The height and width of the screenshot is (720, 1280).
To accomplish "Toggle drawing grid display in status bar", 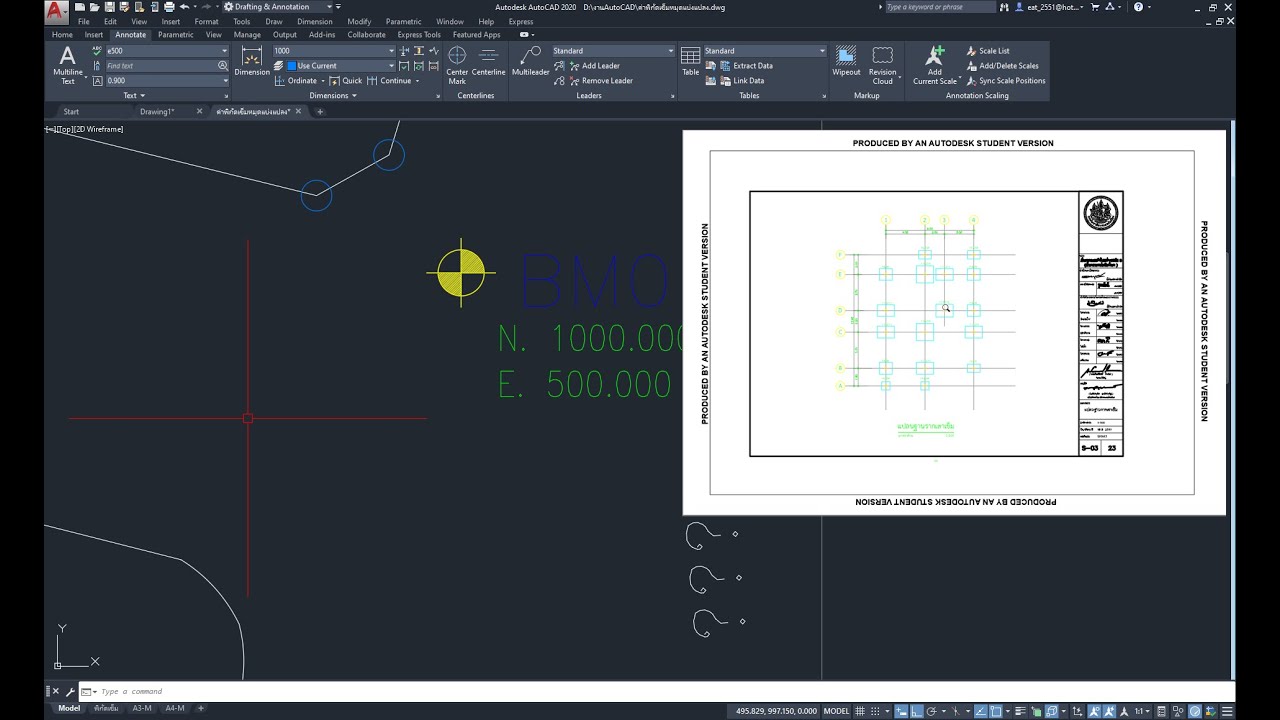I will pos(860,711).
